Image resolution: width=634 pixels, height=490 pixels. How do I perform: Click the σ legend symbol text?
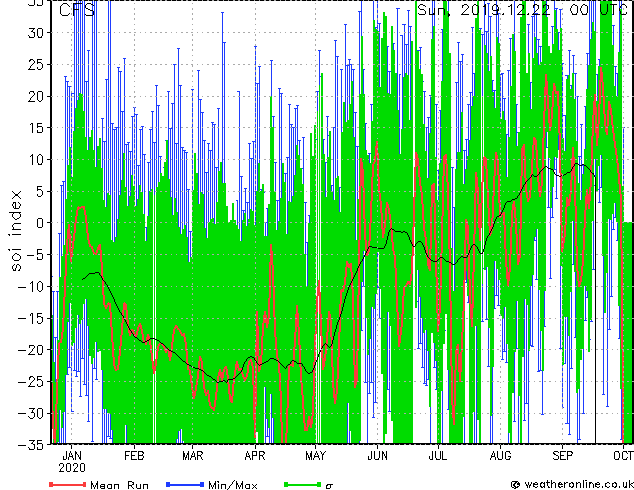tap(329, 486)
